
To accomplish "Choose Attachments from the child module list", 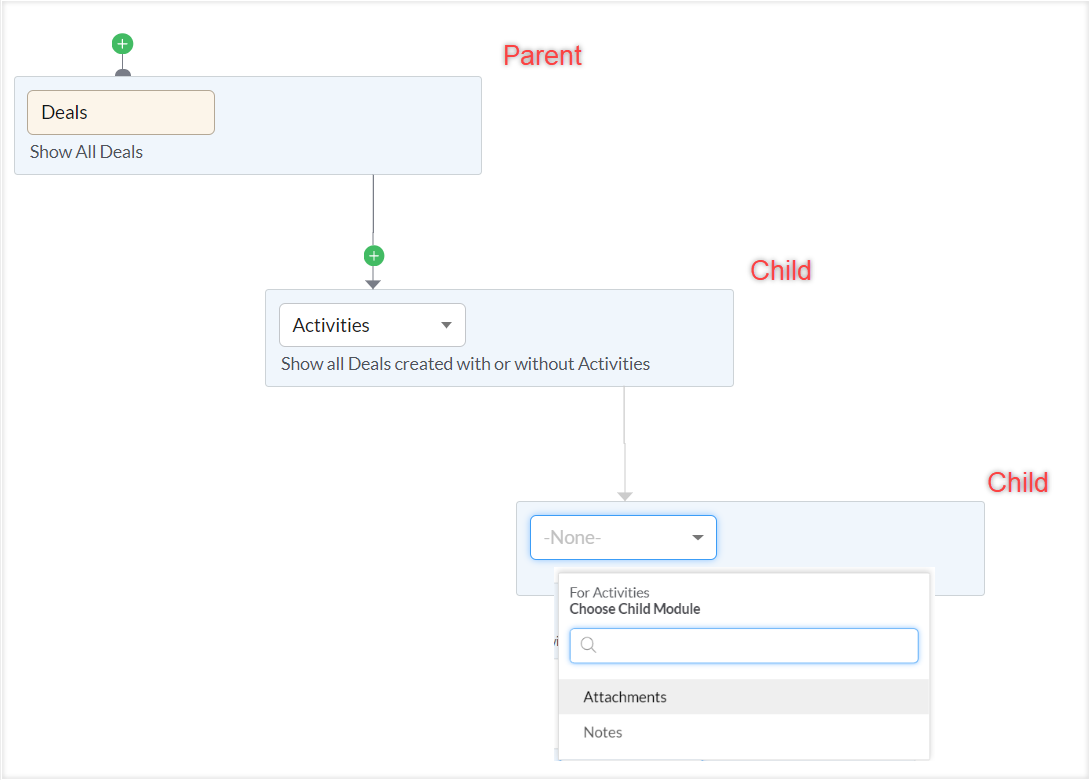I will coord(625,697).
